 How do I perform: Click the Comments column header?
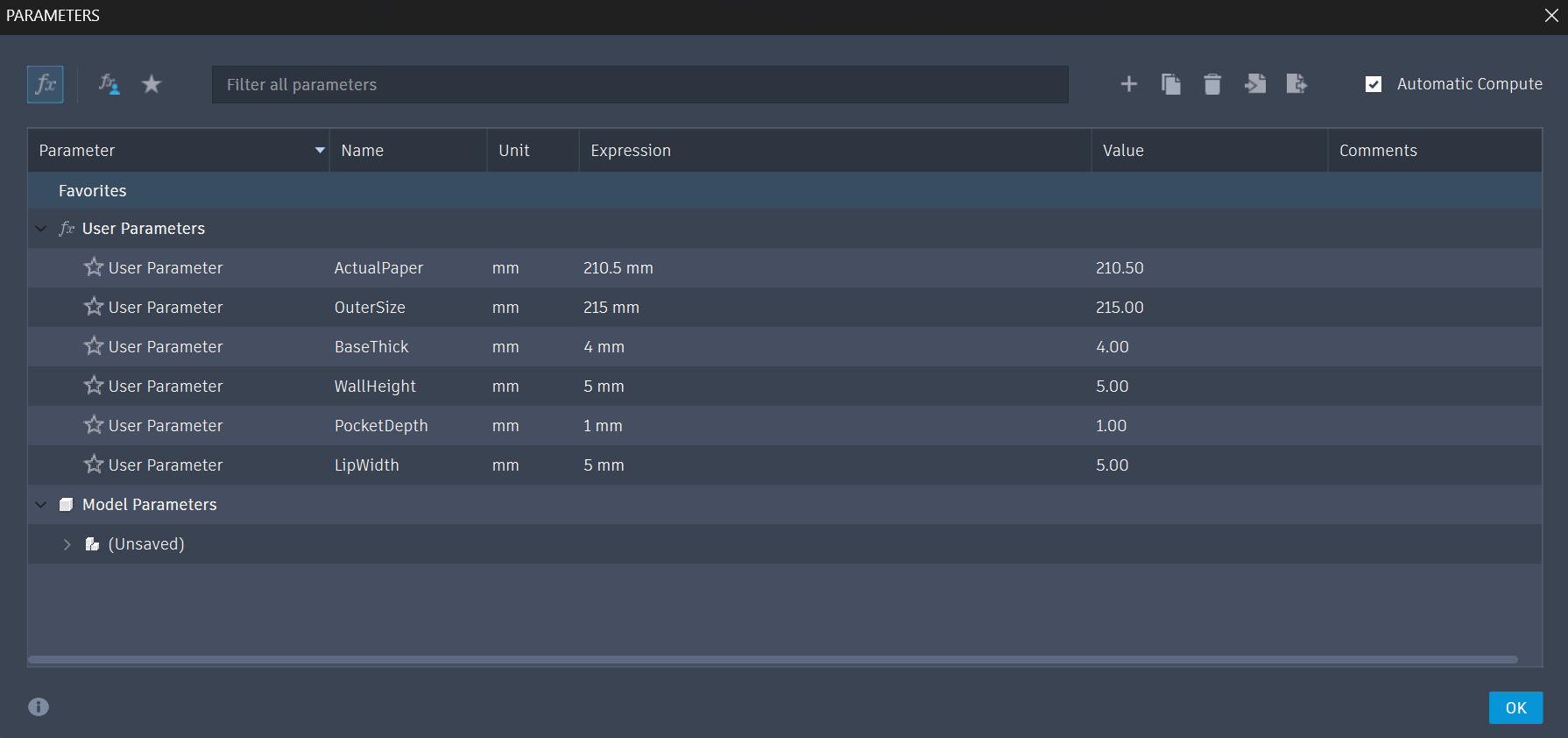tap(1435, 151)
